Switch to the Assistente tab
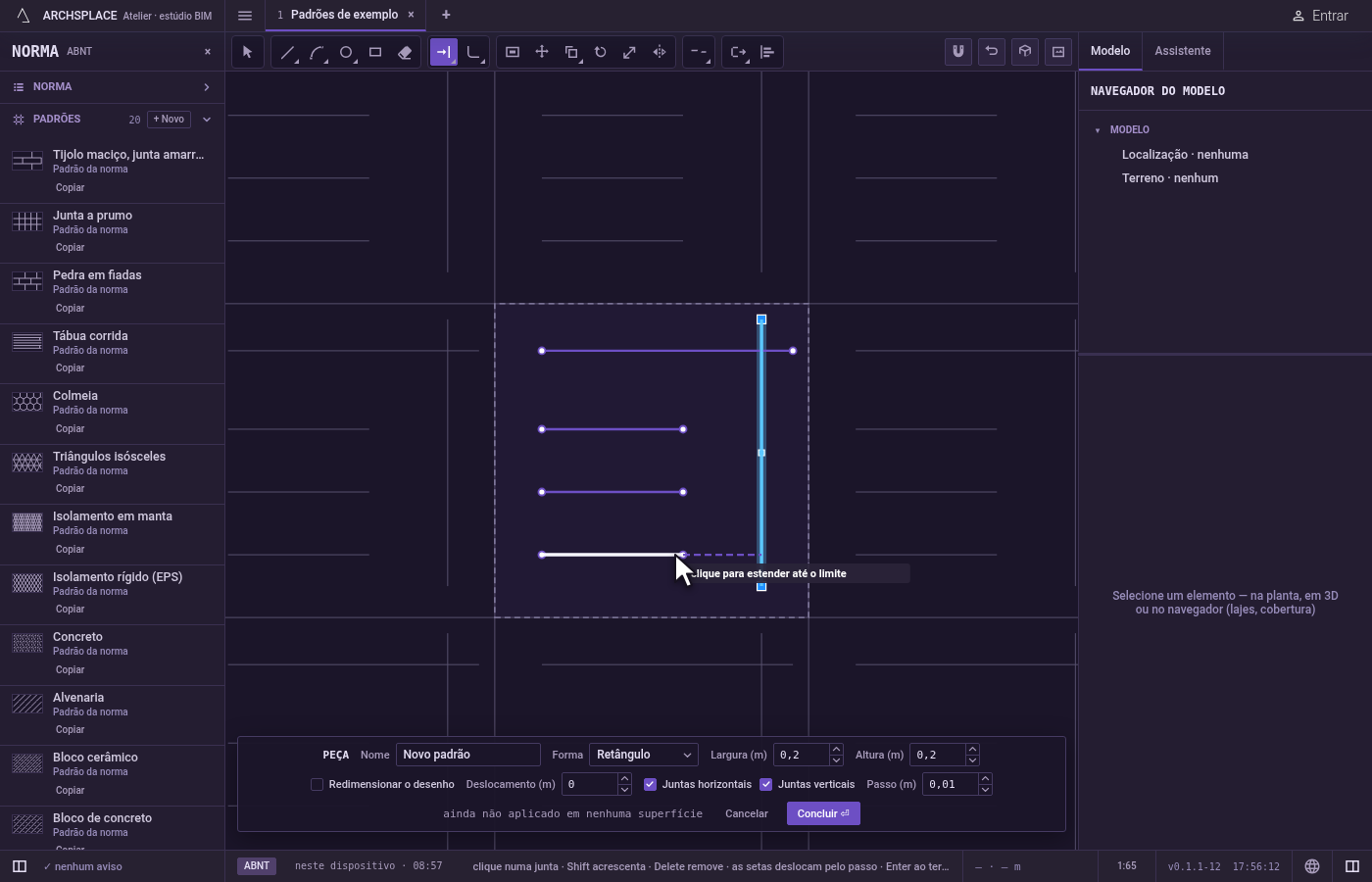Image resolution: width=1372 pixels, height=882 pixels. coord(1182,51)
